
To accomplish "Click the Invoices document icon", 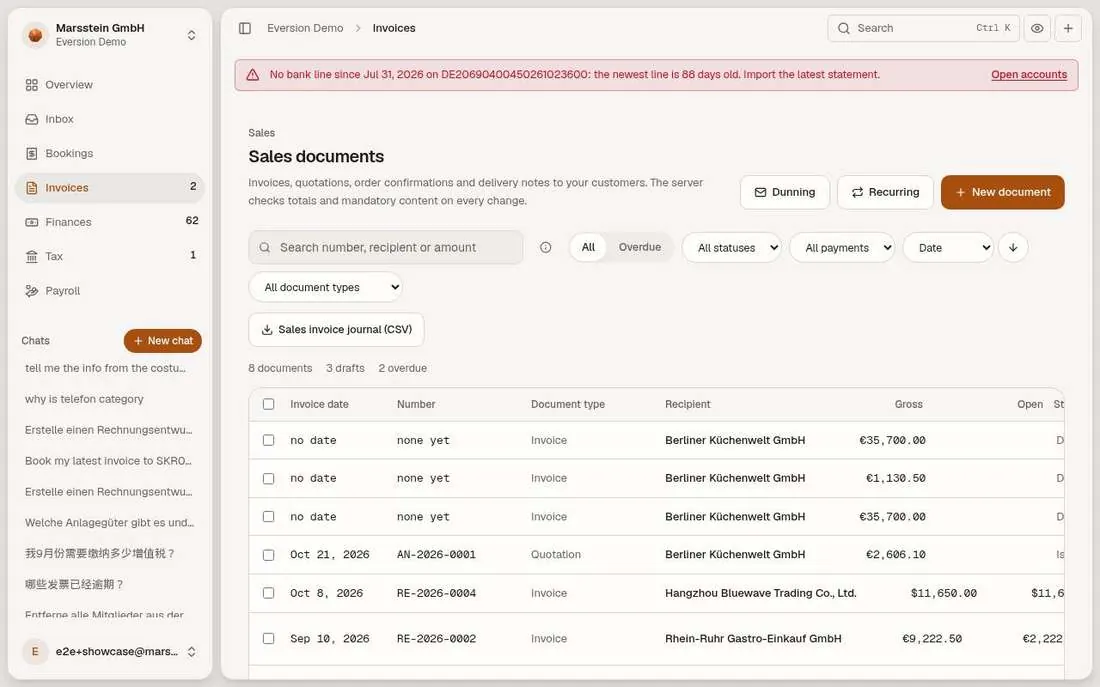I will (x=32, y=187).
